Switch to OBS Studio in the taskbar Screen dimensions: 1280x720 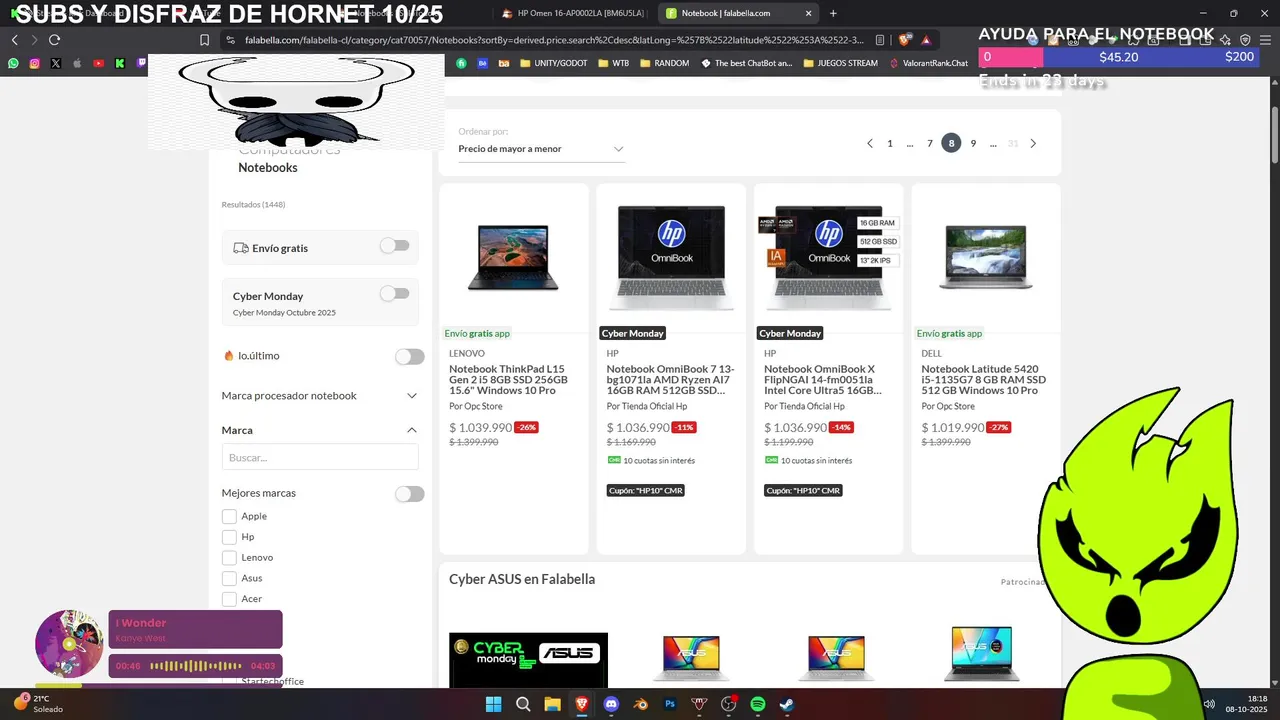pos(729,704)
